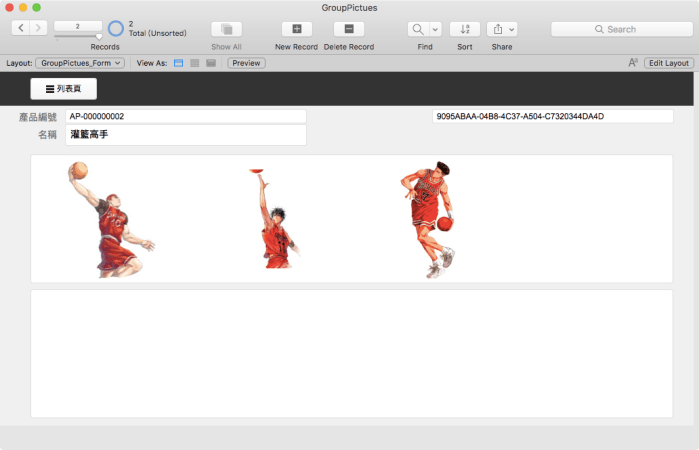The height and width of the screenshot is (450, 699).
Task: Click the Preview button
Action: [246, 63]
